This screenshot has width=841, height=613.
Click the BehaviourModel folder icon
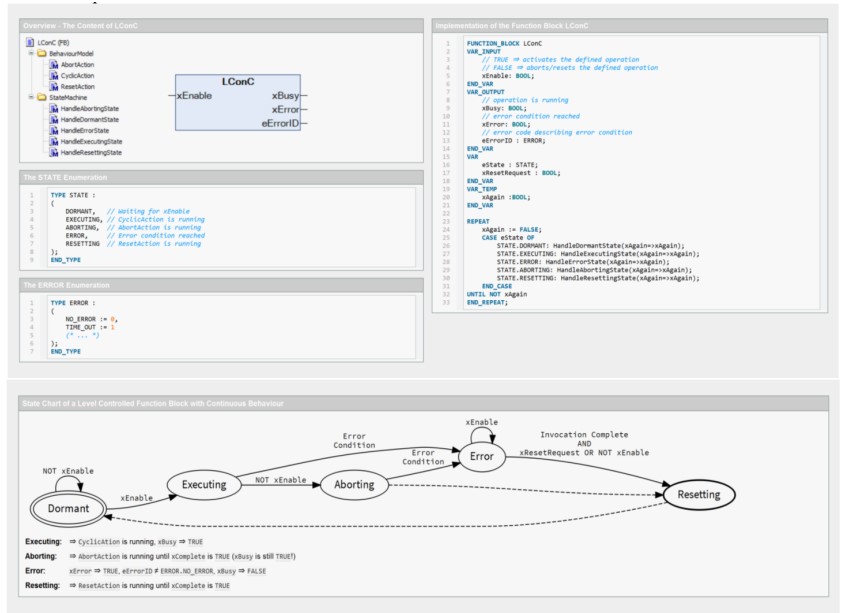42,54
